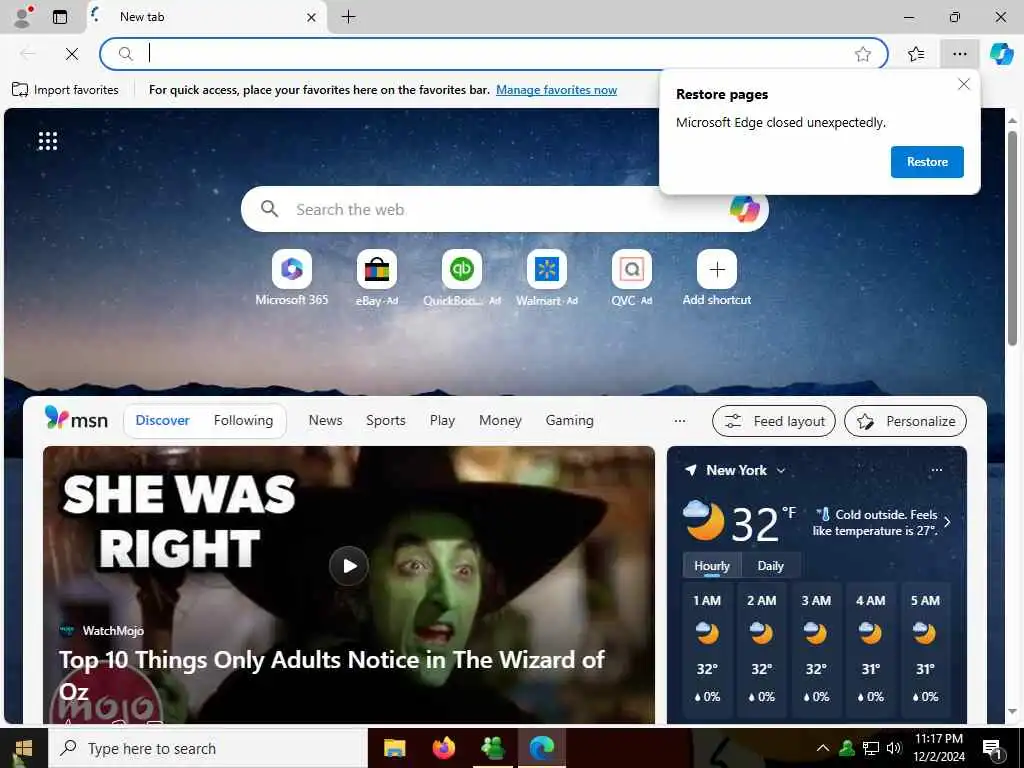Viewport: 1024px width, 768px height.
Task: Click the 1 AM hourly forecast
Action: point(707,651)
